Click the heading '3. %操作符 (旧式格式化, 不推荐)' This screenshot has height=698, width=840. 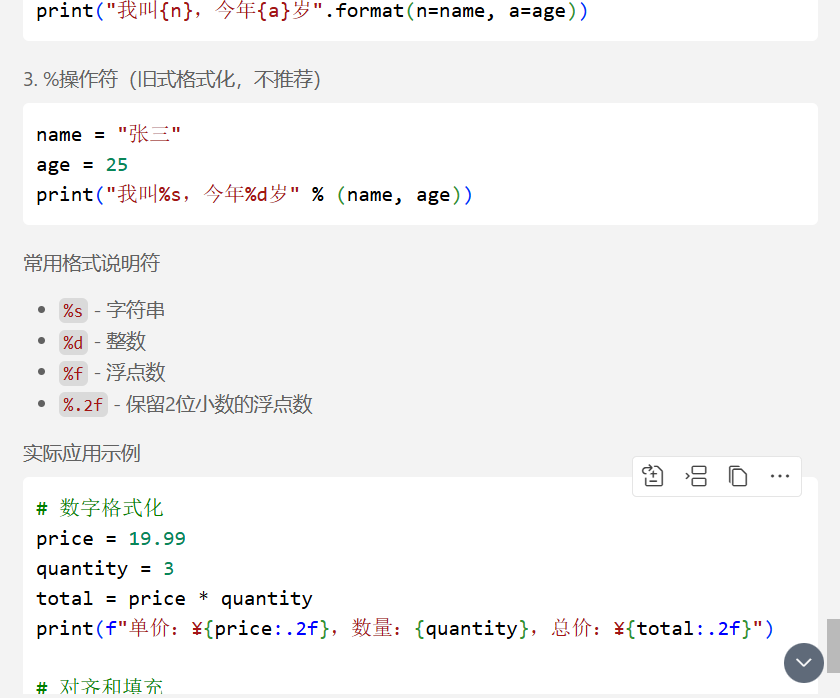171,79
